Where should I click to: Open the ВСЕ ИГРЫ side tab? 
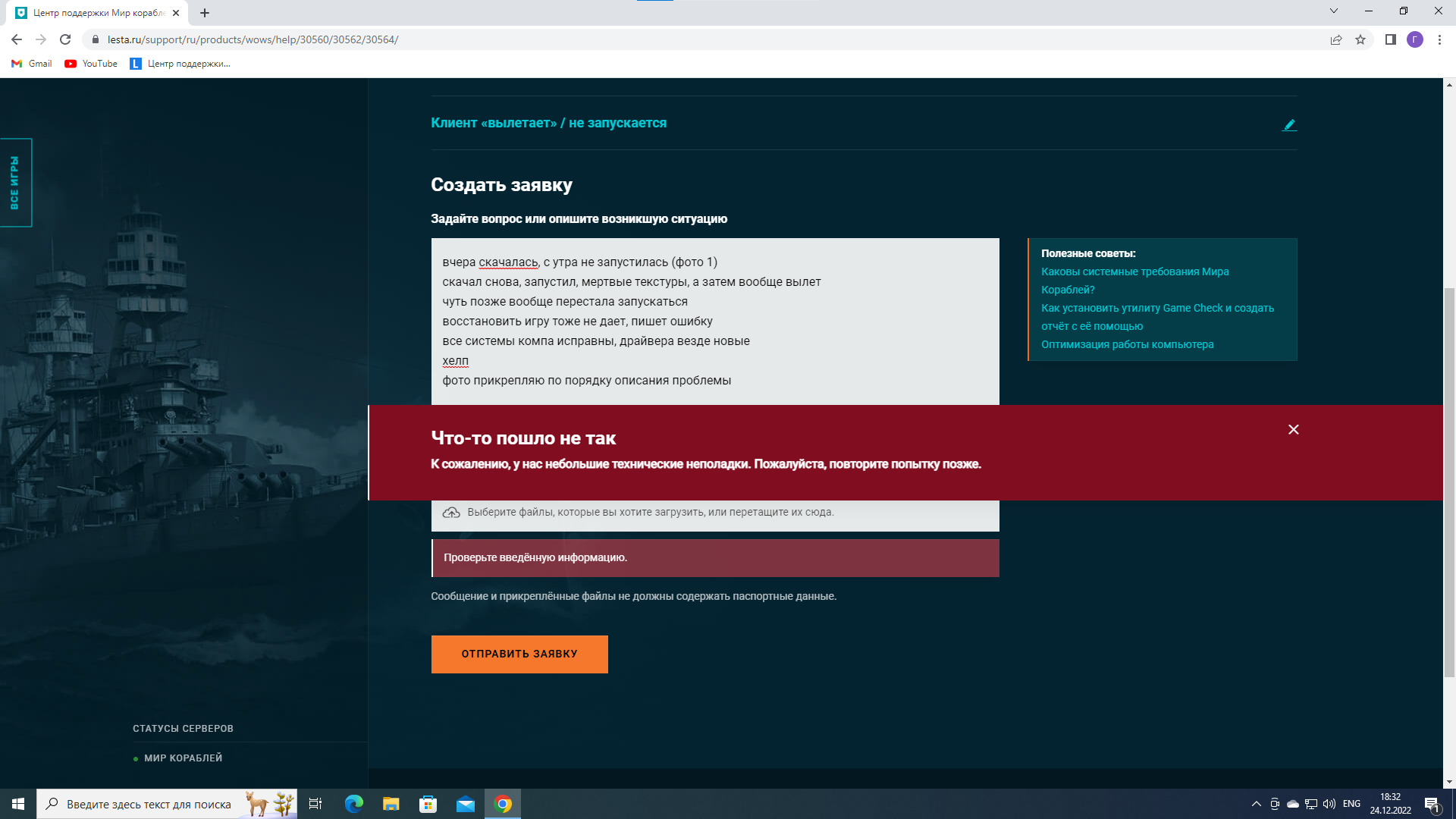pyautogui.click(x=16, y=183)
